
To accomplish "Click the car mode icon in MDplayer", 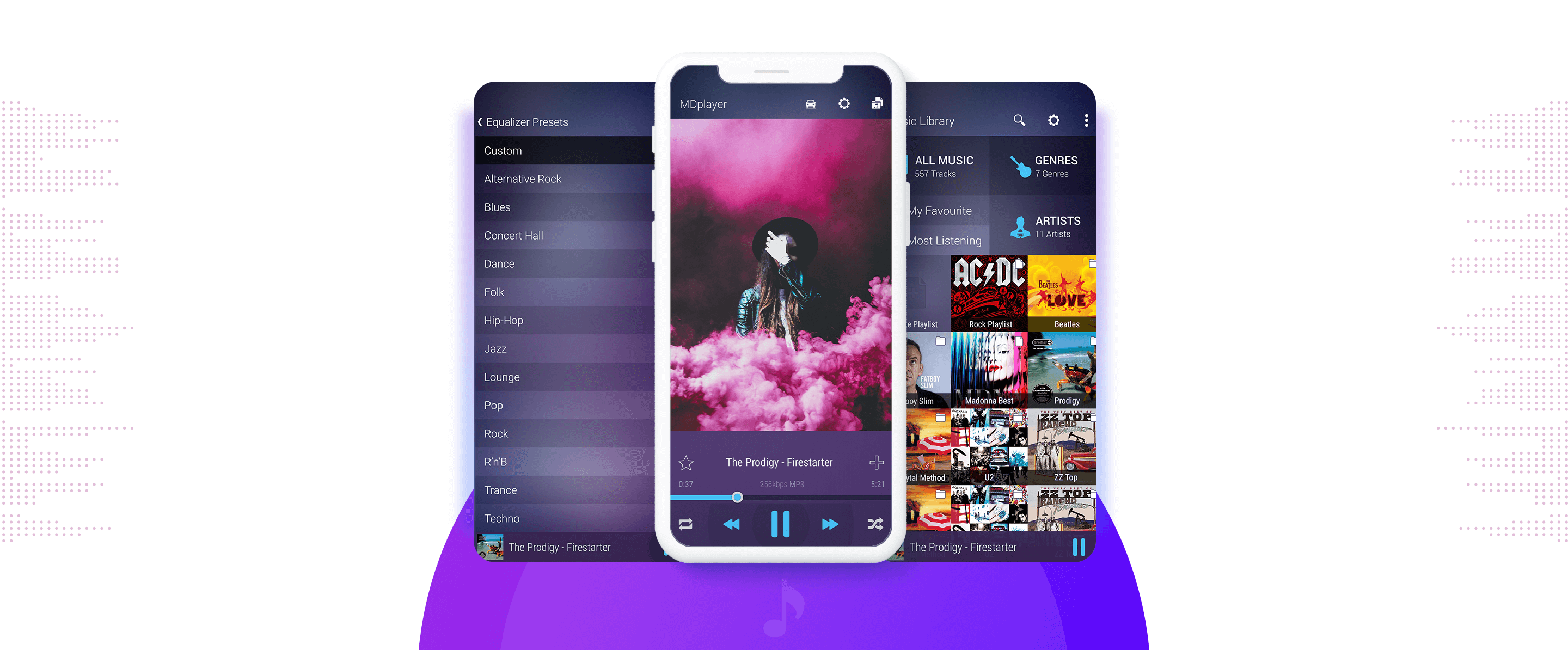I will (x=811, y=104).
